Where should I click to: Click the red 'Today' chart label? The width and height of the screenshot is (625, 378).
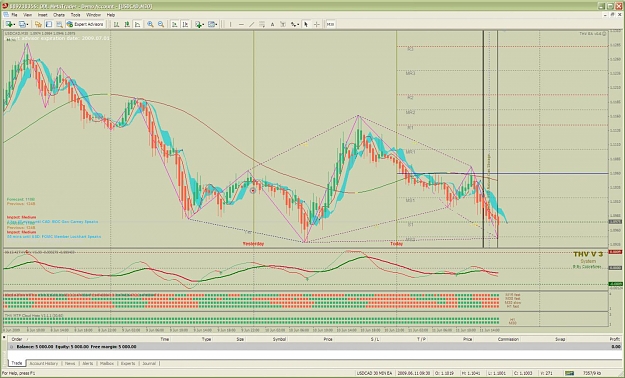point(397,244)
